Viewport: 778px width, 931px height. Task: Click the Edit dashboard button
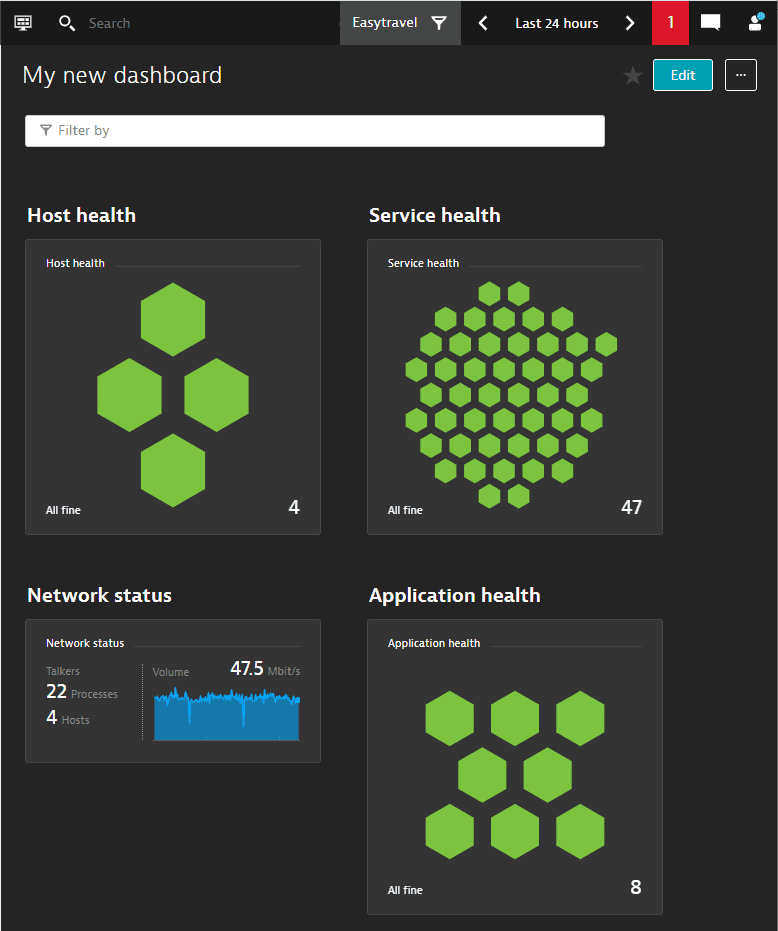[x=683, y=76]
